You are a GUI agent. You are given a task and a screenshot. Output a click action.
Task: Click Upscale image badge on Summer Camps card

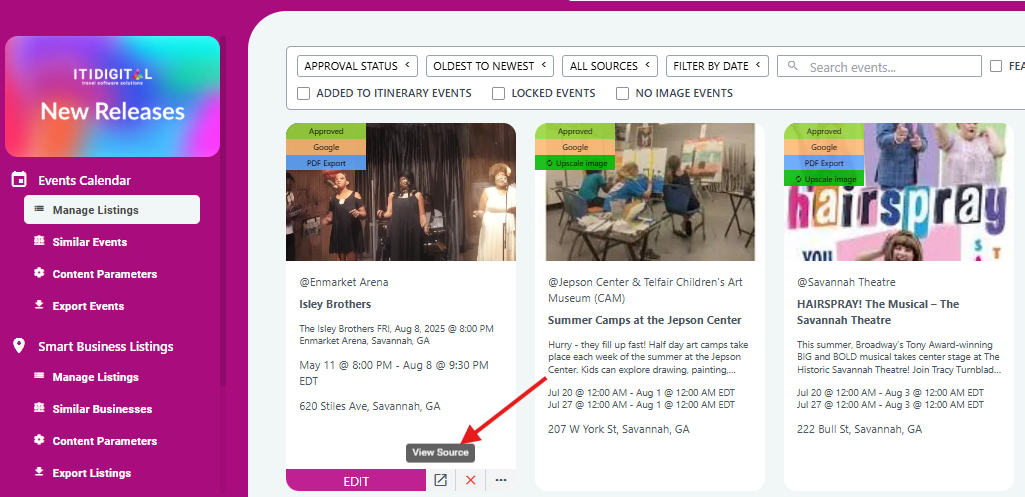pos(575,163)
